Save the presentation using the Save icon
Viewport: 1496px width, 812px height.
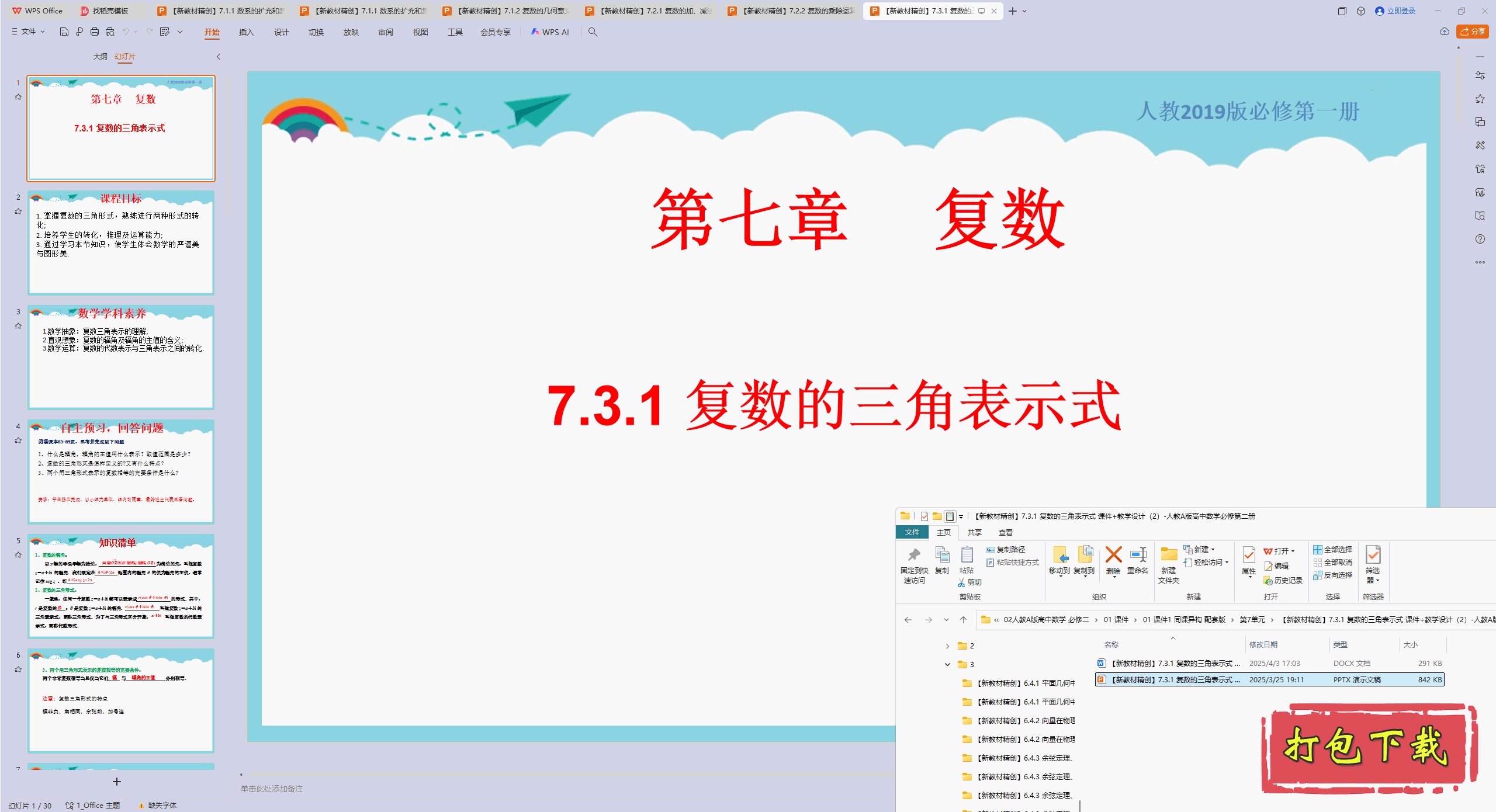coord(64,32)
